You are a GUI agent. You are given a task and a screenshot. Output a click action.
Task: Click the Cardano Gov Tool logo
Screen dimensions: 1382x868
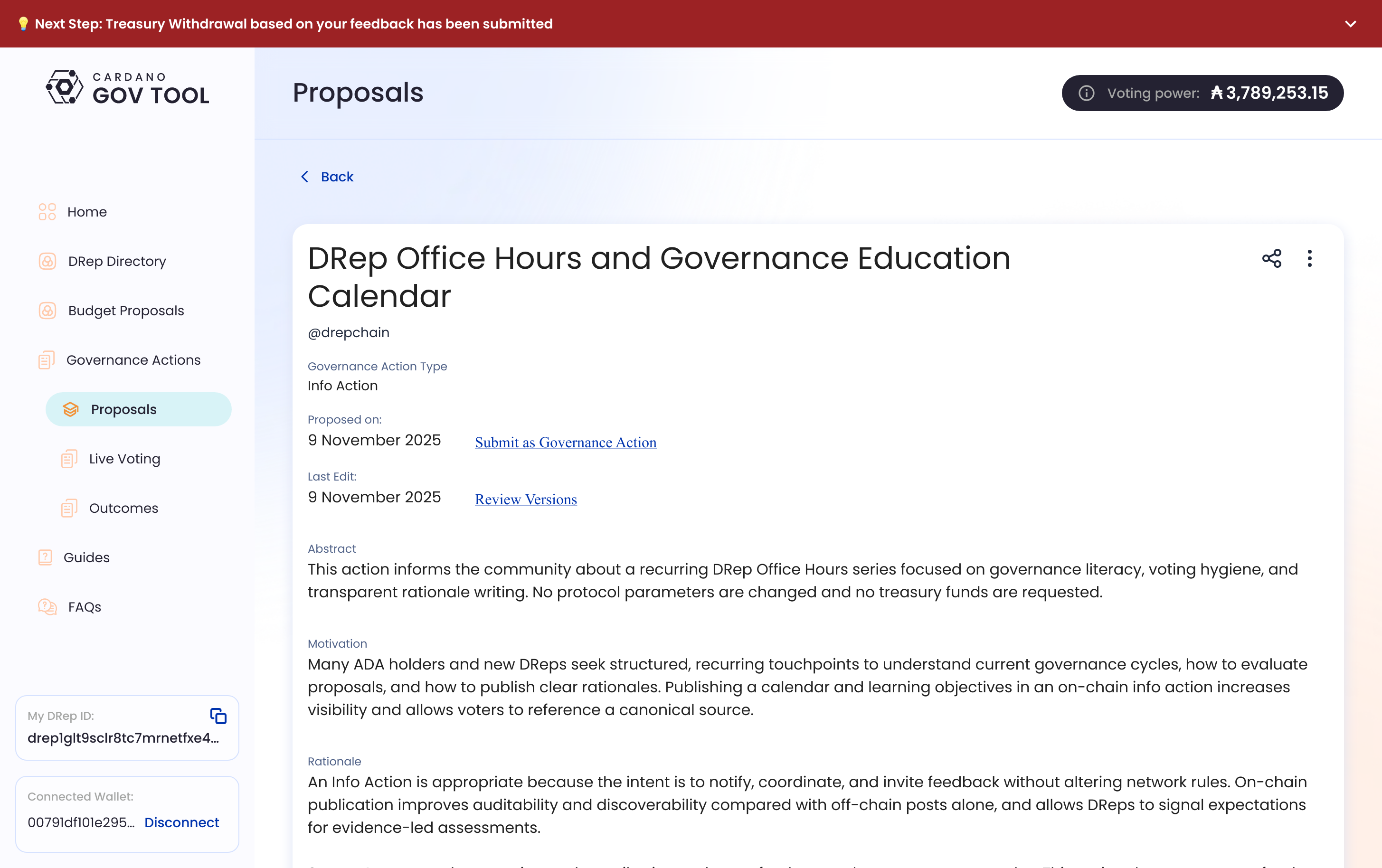[127, 88]
